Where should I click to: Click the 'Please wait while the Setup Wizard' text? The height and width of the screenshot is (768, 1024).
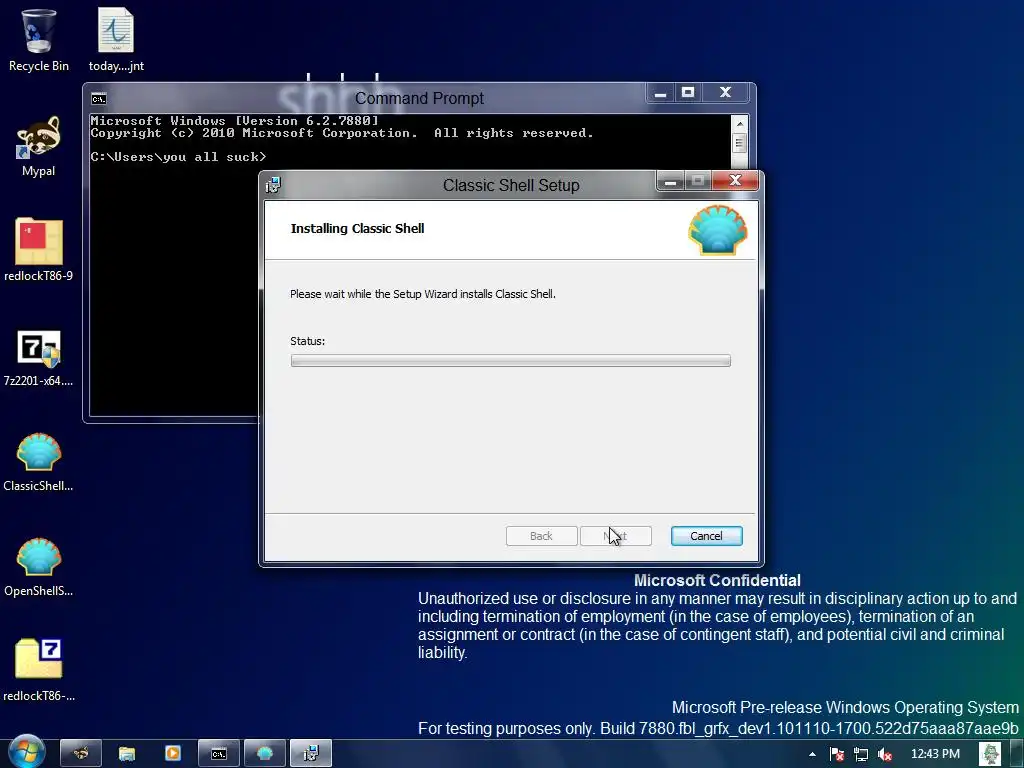point(423,294)
